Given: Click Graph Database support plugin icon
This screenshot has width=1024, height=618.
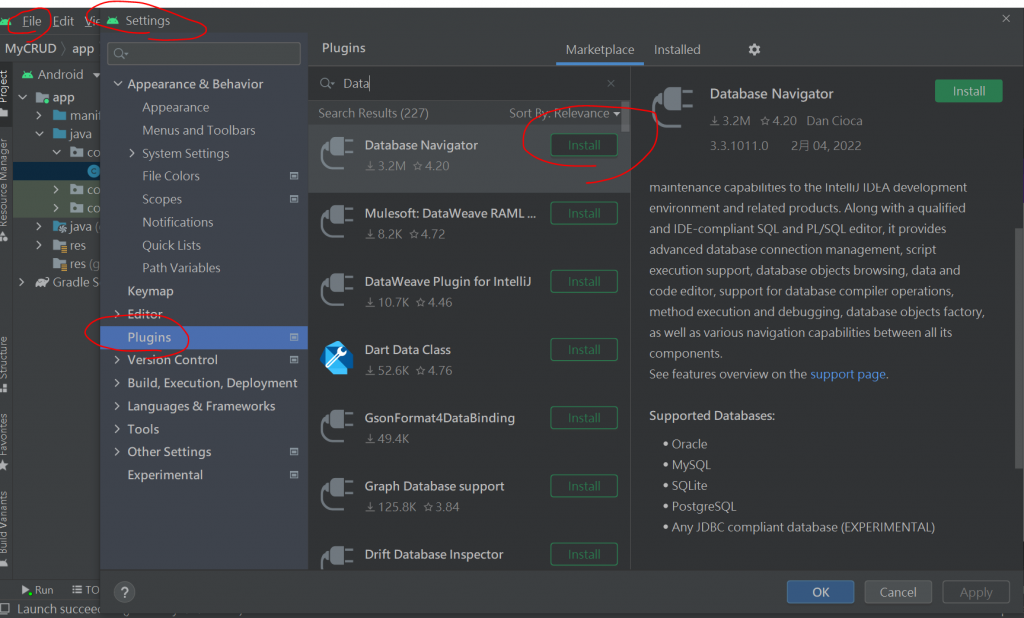Looking at the screenshot, I should 337,495.
